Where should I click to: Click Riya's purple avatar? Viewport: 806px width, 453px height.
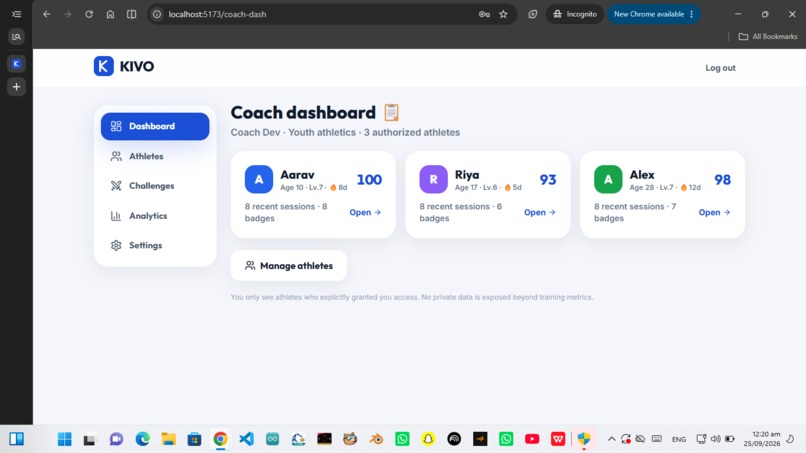(433, 179)
